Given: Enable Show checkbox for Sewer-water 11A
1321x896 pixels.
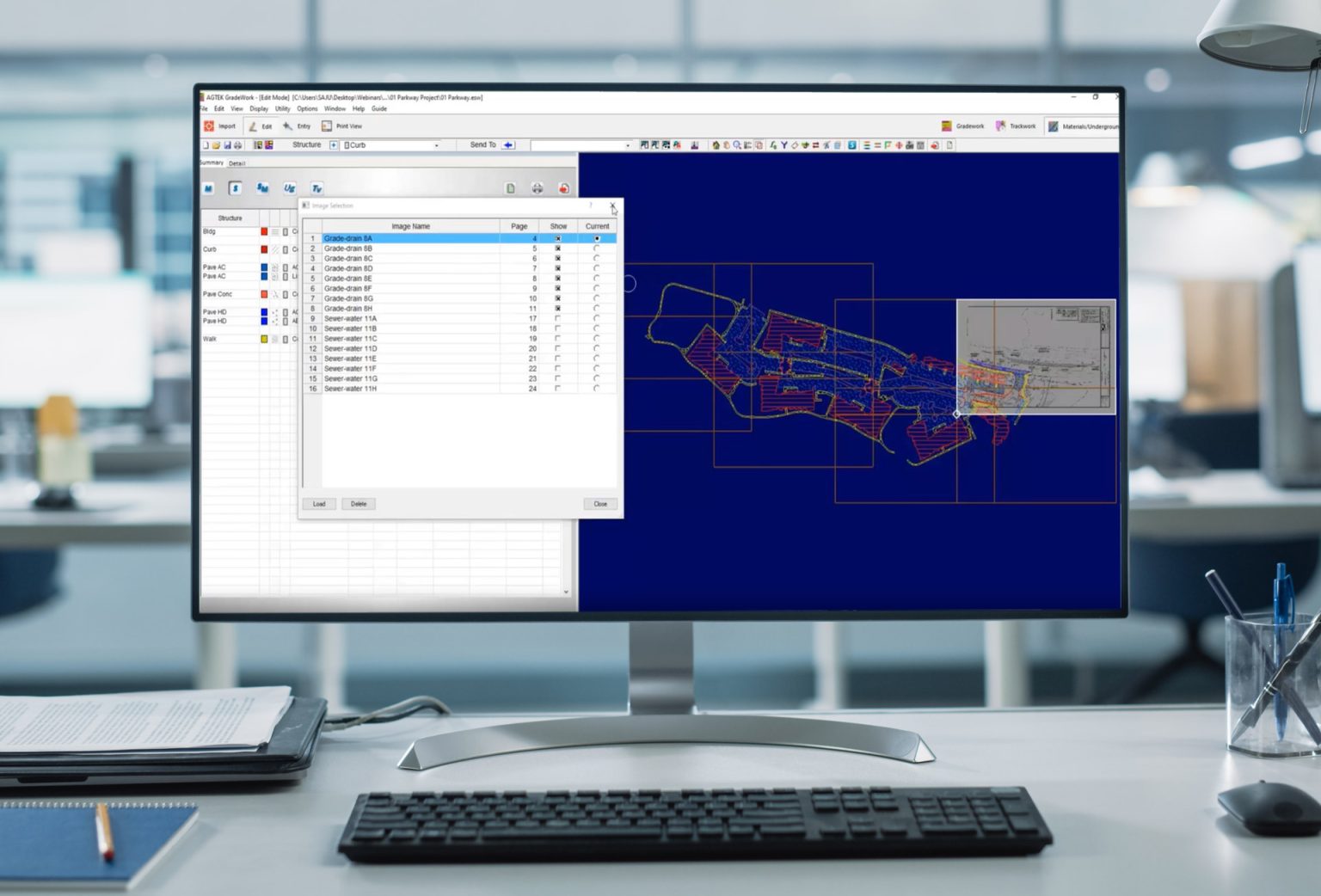Looking at the screenshot, I should [558, 319].
